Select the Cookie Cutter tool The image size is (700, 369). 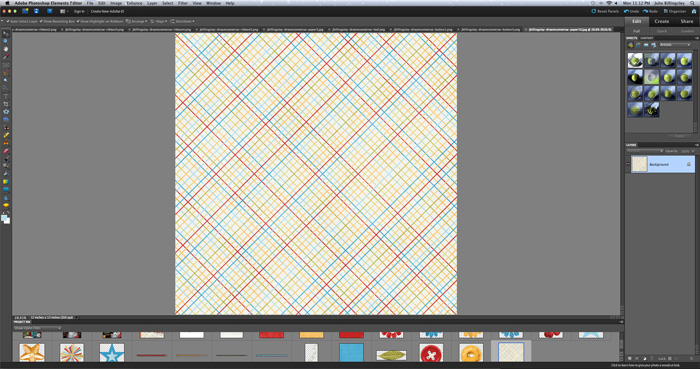tap(6, 112)
